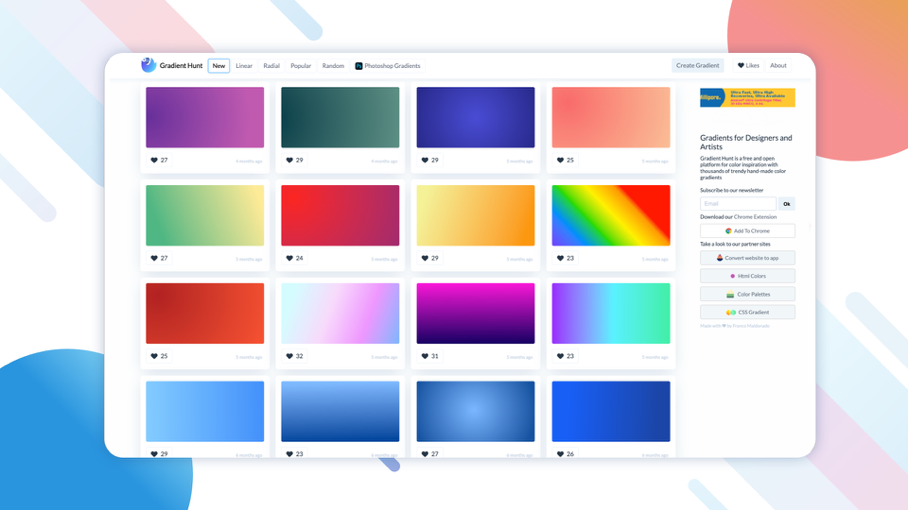Image resolution: width=908 pixels, height=510 pixels.
Task: Follow the Chrome Extension link
Action: (x=755, y=217)
